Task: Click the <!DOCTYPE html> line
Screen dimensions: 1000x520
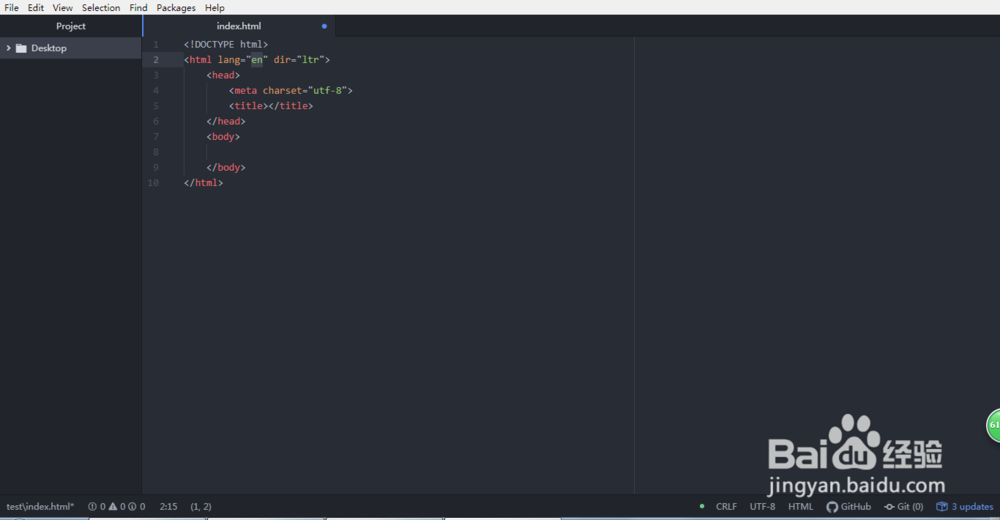Action: [x=226, y=44]
